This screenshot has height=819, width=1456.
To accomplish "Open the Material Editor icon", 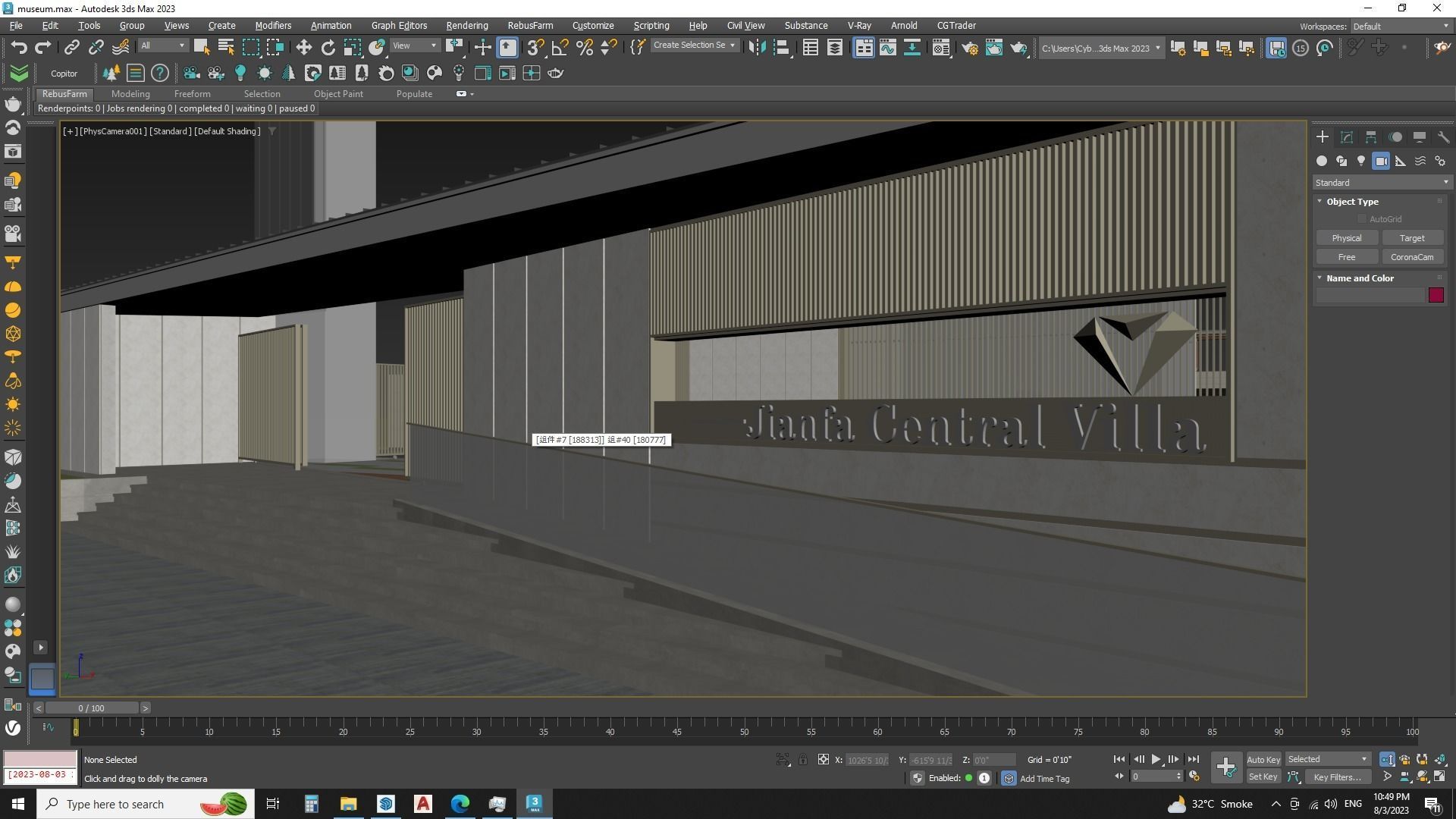I will coord(940,47).
